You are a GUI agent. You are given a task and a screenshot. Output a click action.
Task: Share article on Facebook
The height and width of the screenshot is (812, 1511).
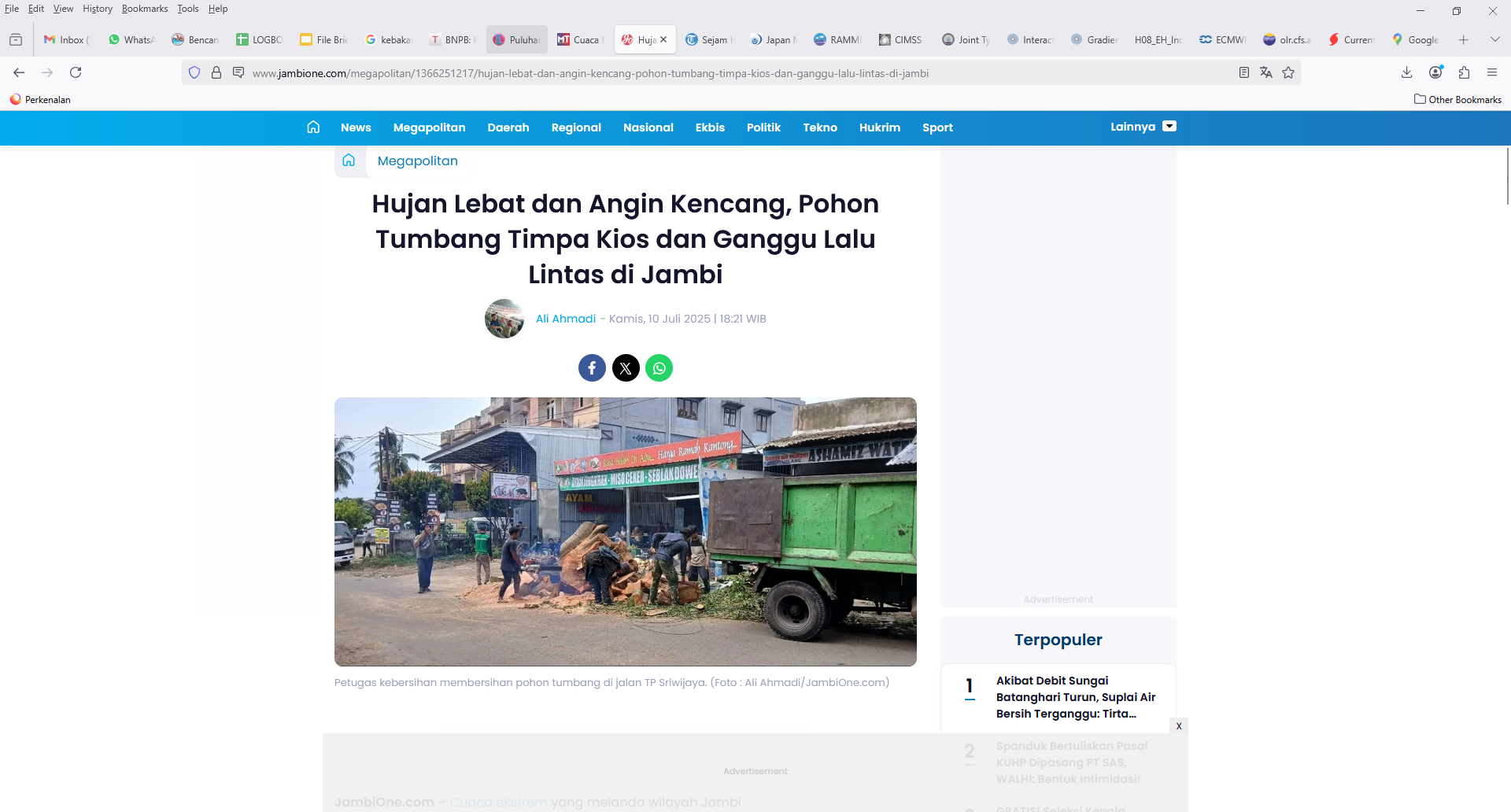click(x=592, y=367)
